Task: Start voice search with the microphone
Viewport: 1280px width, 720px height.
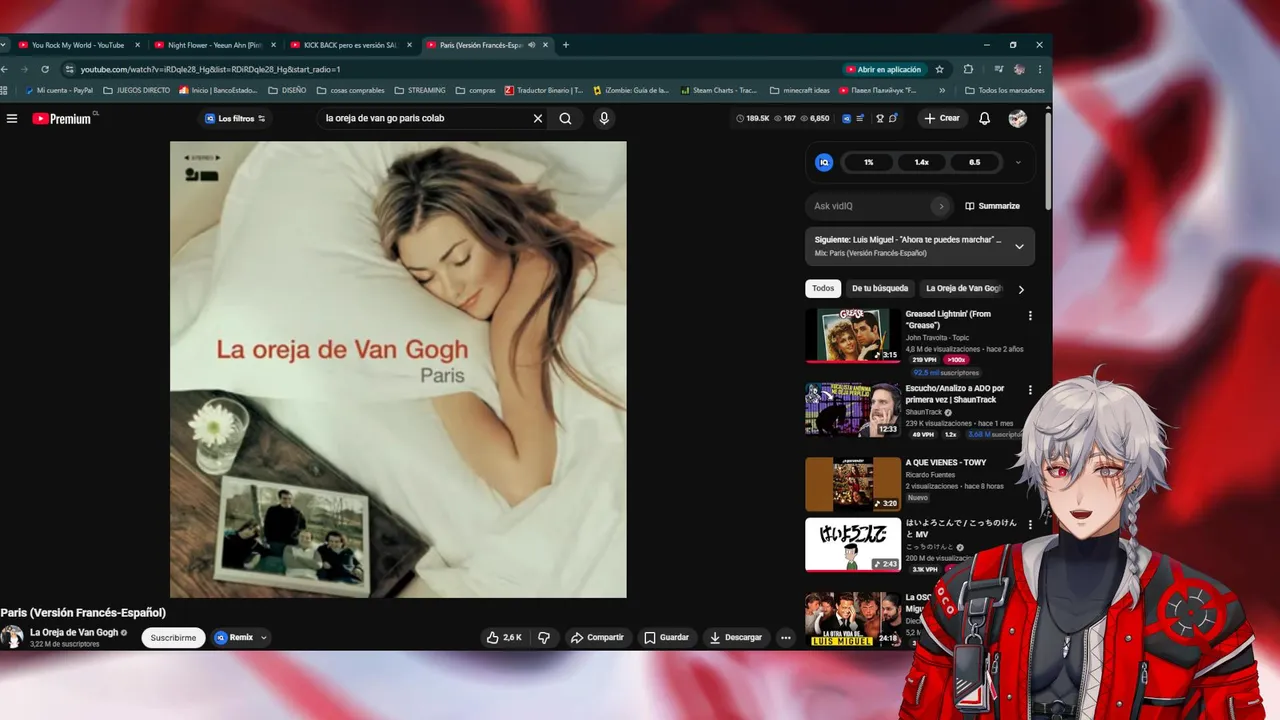Action: (603, 118)
